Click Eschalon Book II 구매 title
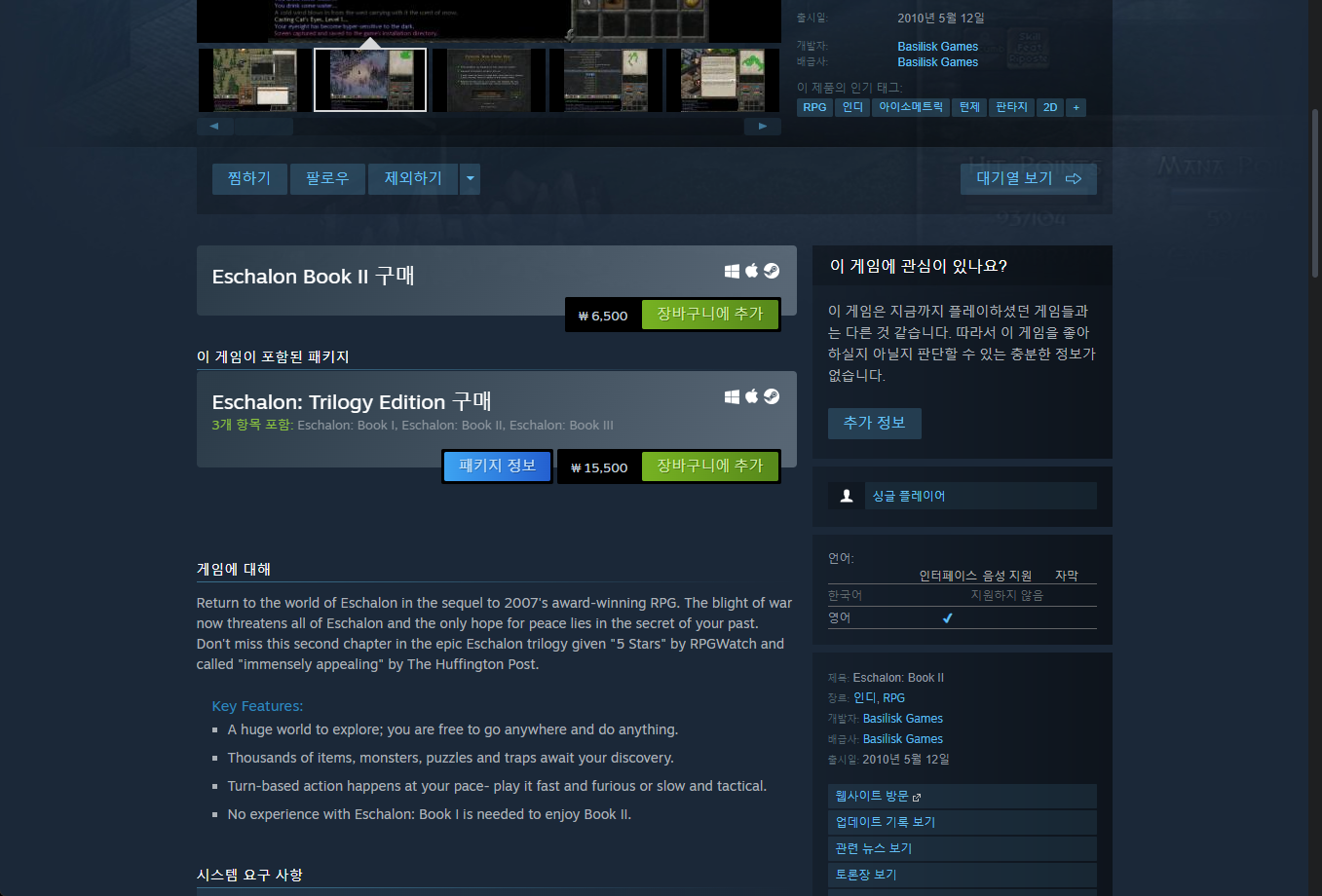Screen dimensions: 1322x896 (x=313, y=277)
